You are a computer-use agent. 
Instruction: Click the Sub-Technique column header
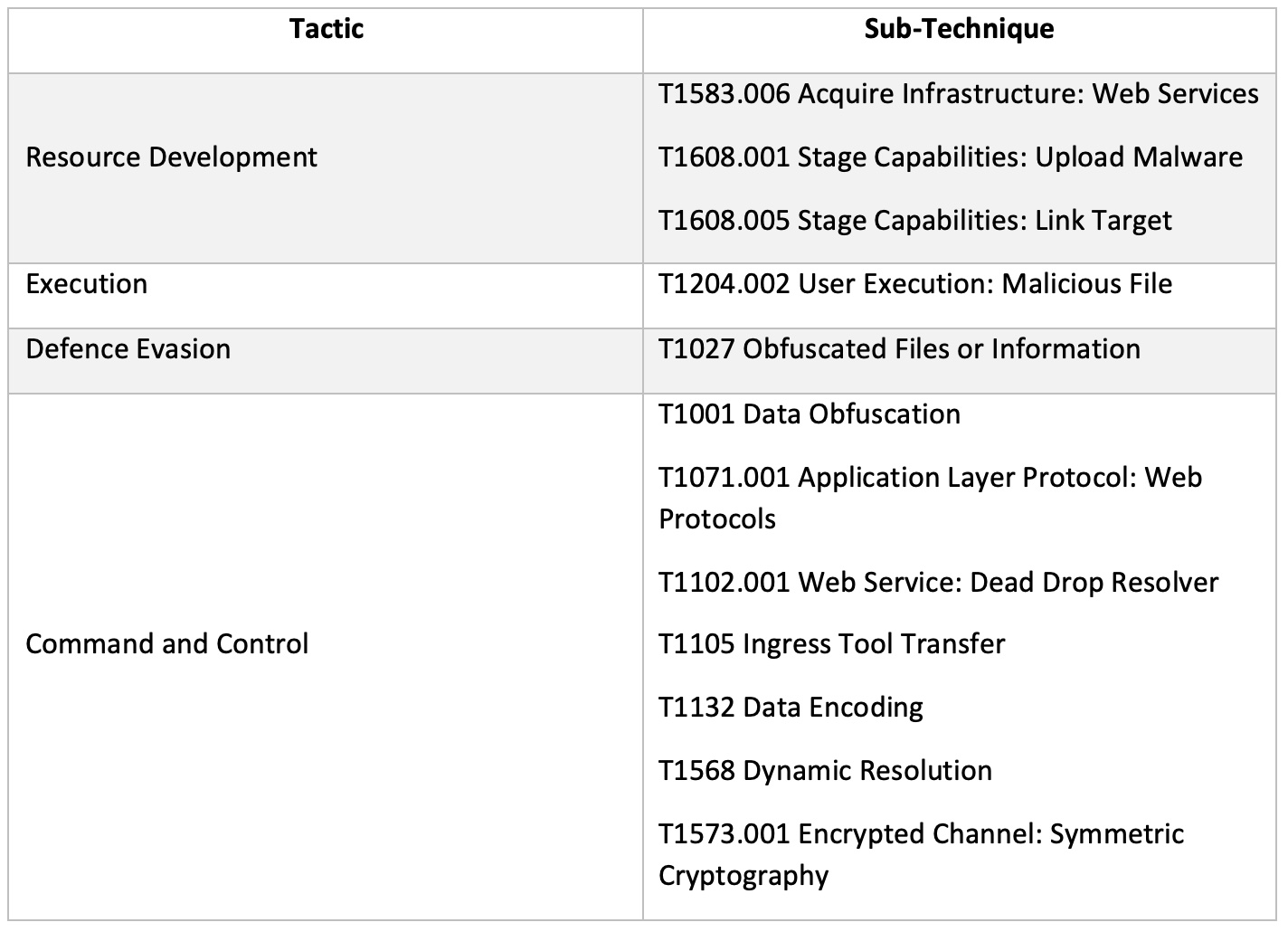[x=959, y=29]
